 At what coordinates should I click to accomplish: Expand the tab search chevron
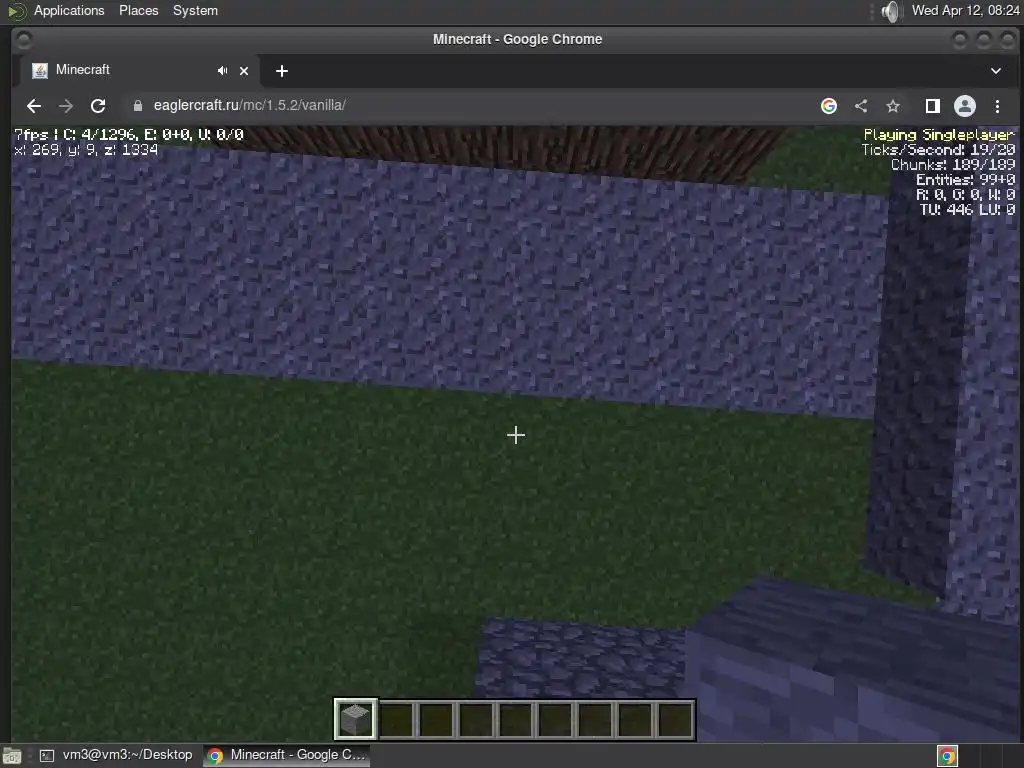(995, 71)
